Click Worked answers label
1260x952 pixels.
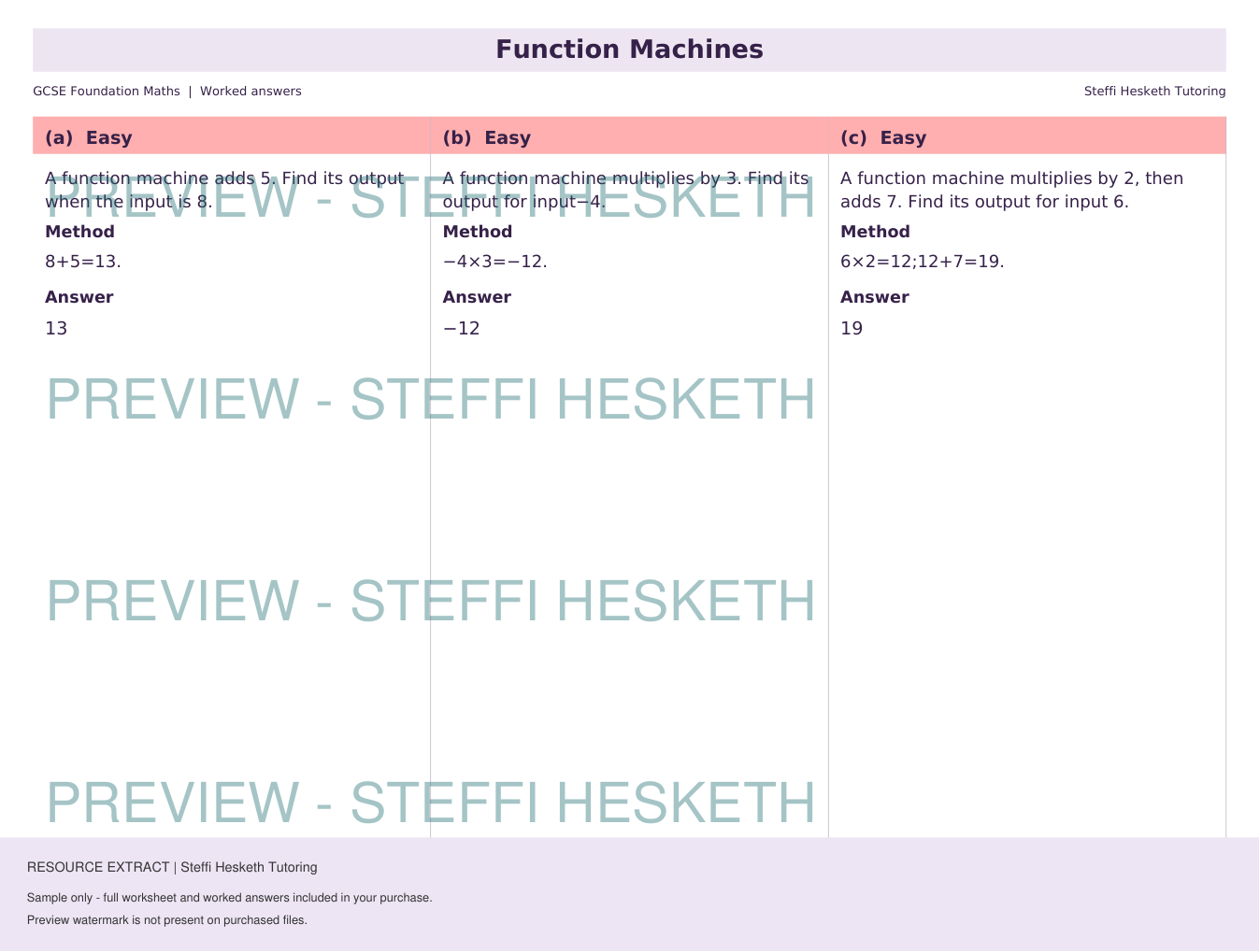(251, 92)
